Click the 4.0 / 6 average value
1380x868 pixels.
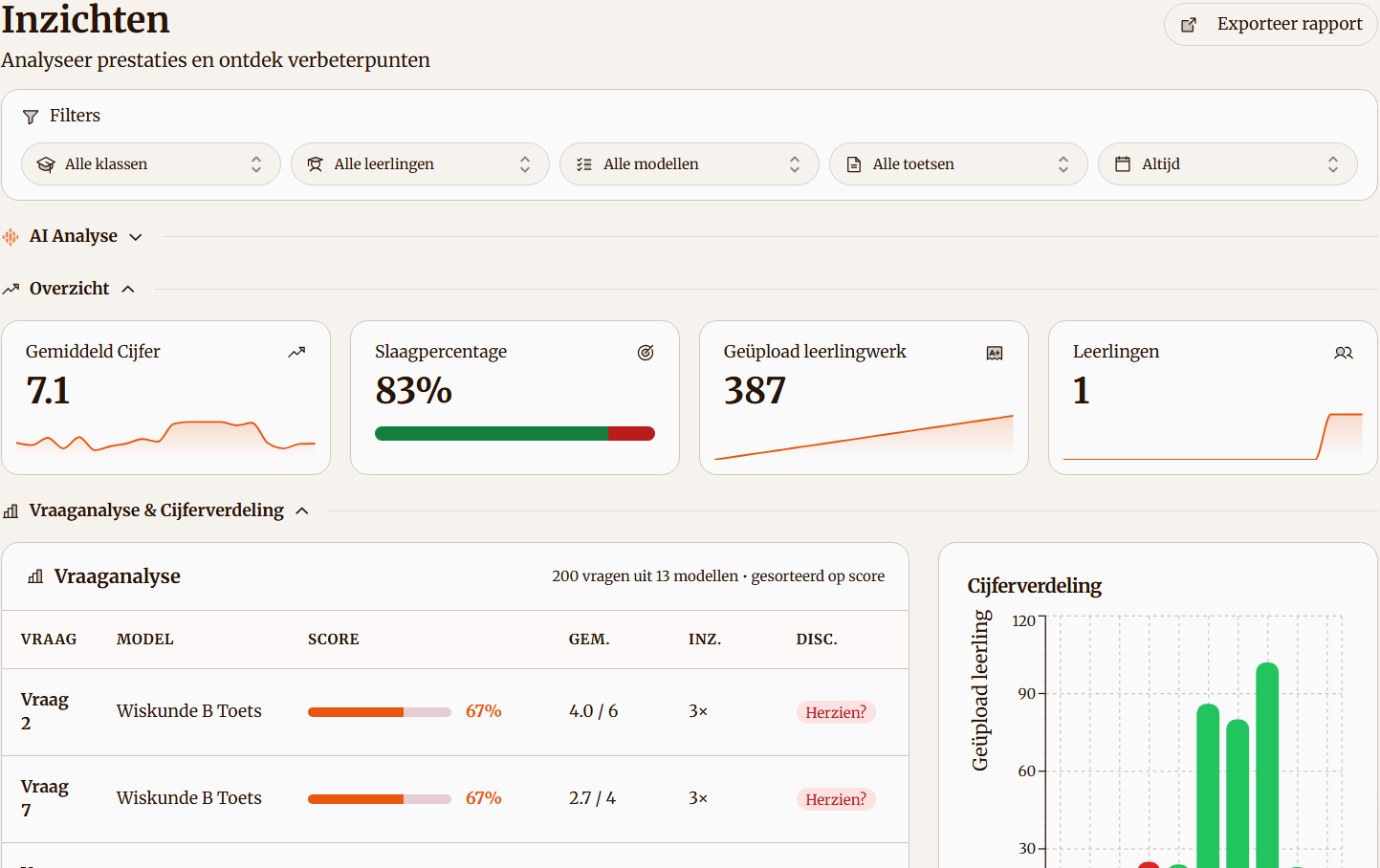click(593, 711)
